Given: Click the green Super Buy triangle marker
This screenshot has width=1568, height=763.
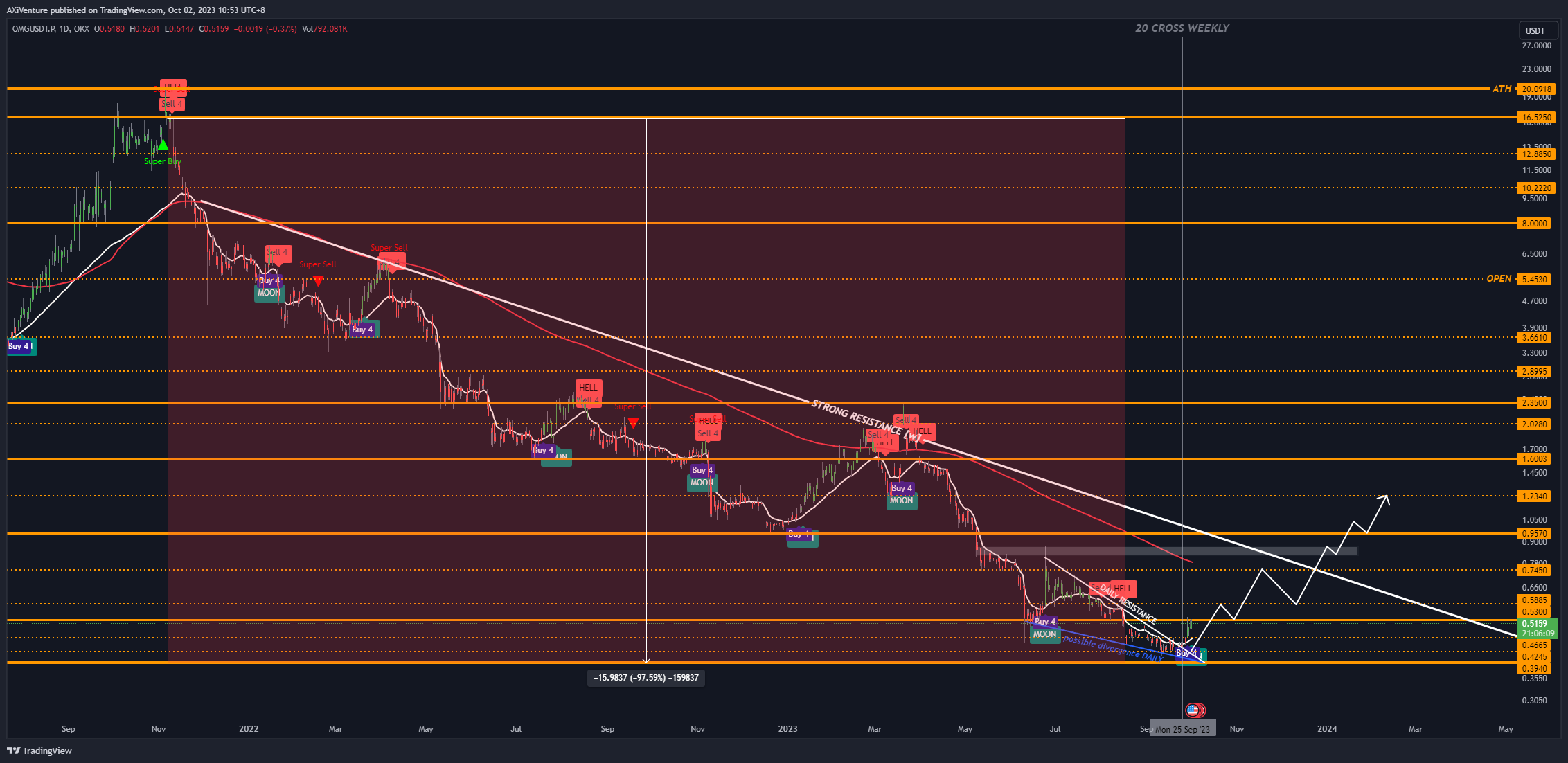Looking at the screenshot, I should pyautogui.click(x=163, y=145).
